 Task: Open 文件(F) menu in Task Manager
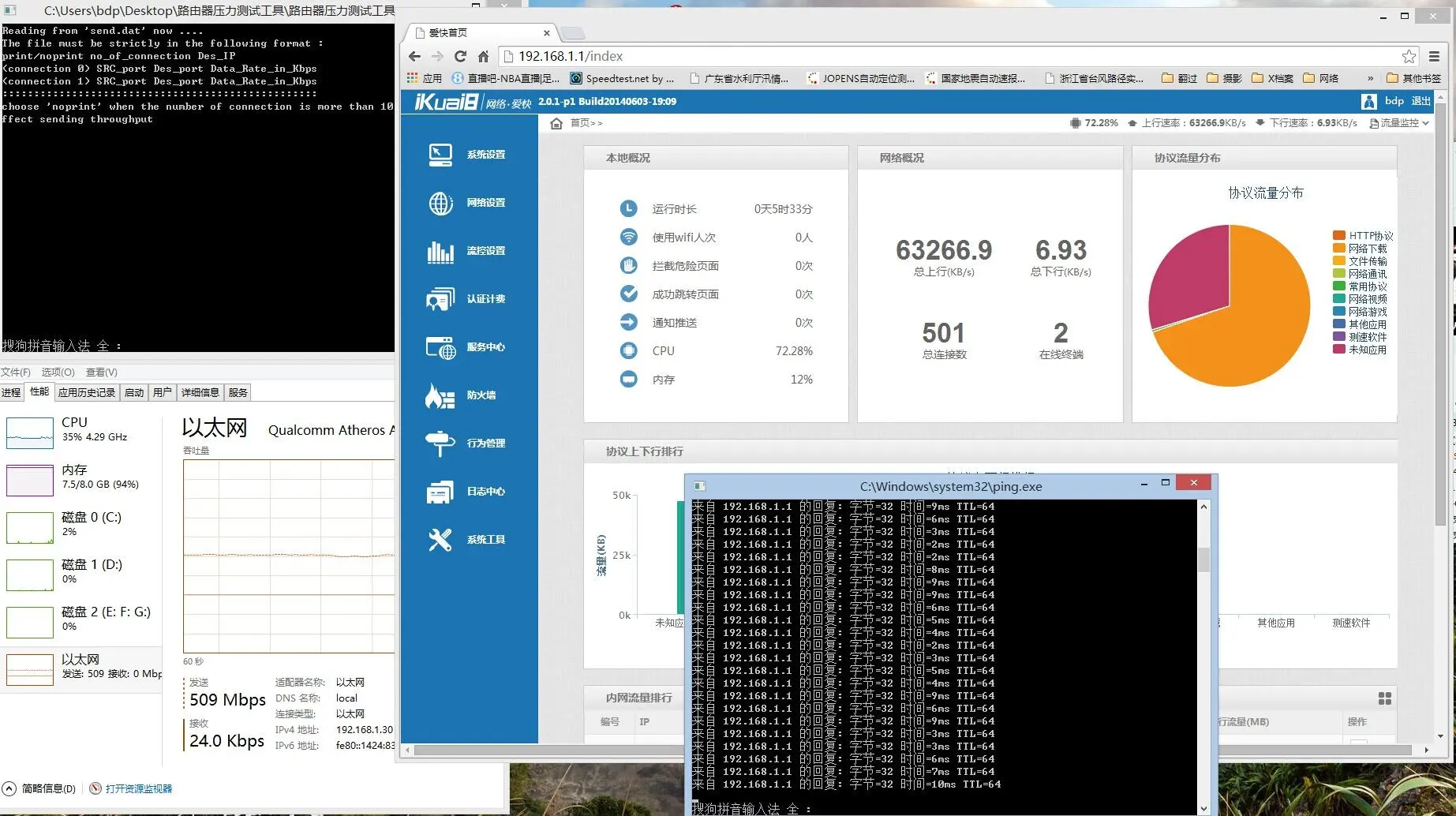pos(15,372)
